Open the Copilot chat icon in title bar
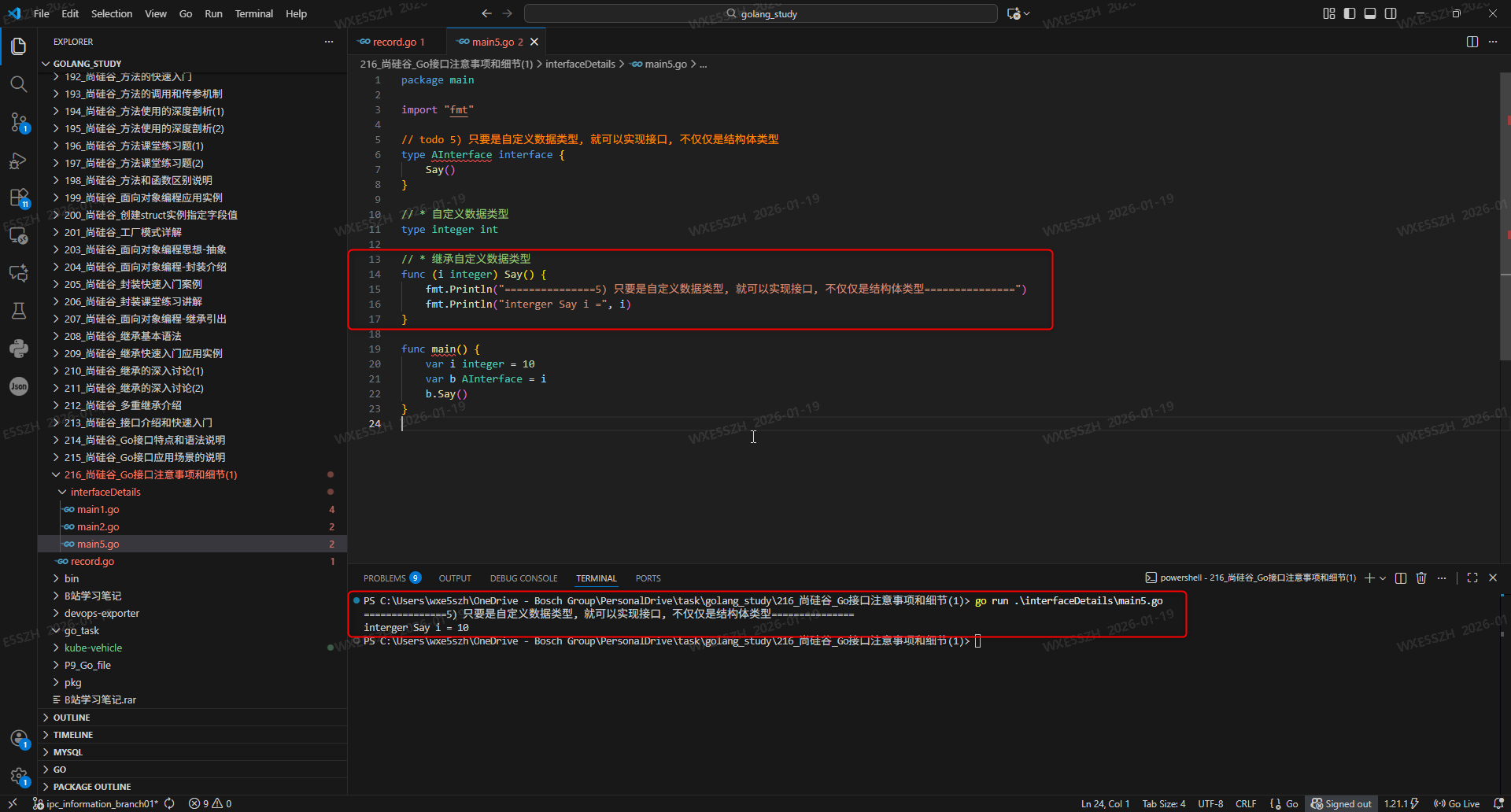The height and width of the screenshot is (812, 1511). (x=1014, y=13)
